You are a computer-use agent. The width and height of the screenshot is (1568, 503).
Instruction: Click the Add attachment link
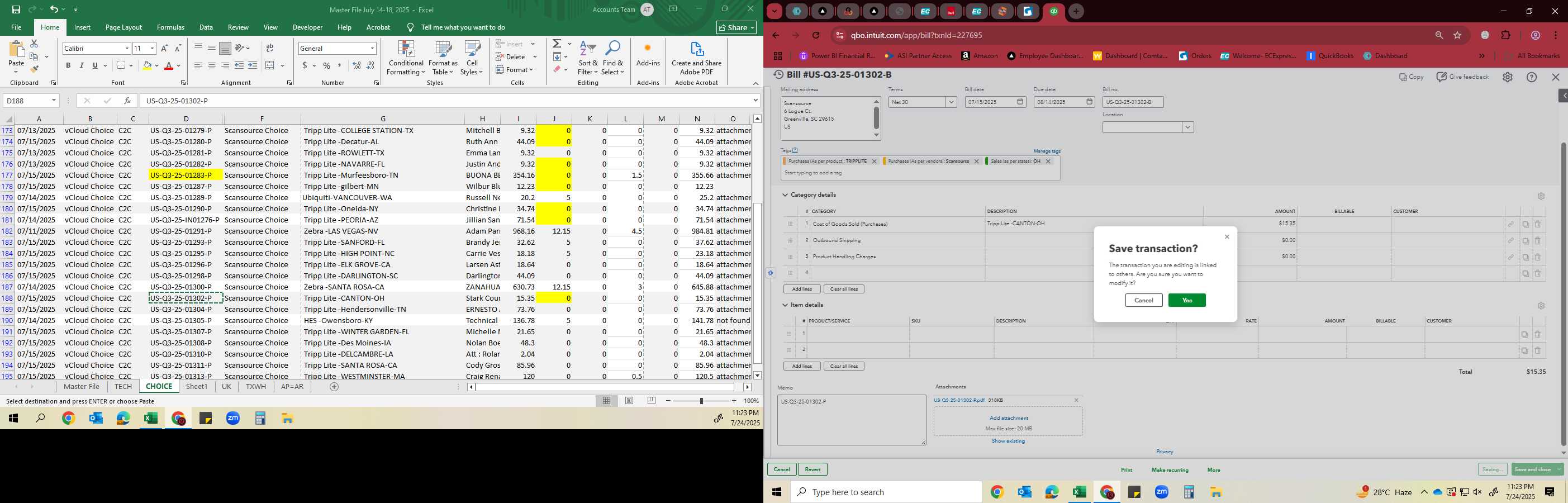coord(1009,417)
